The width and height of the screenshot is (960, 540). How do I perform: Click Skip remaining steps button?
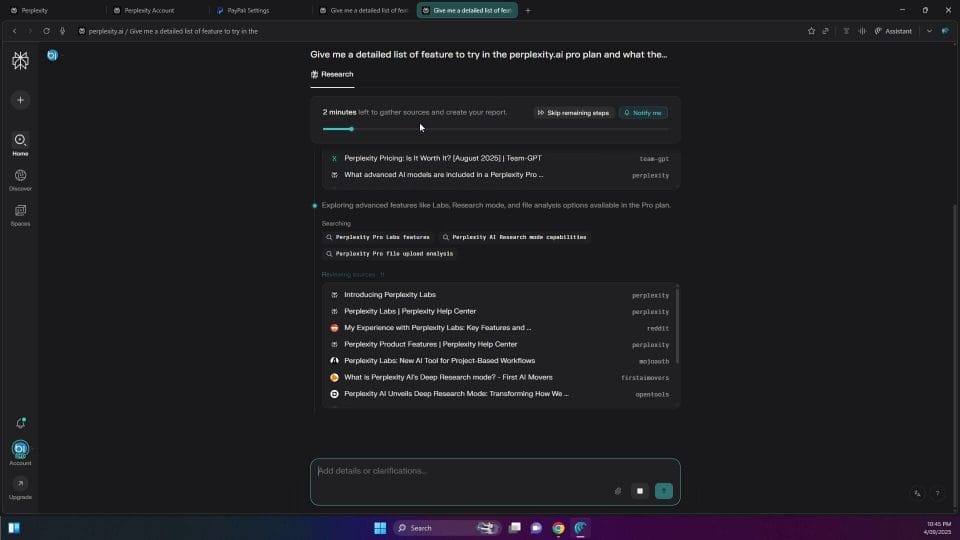point(573,113)
